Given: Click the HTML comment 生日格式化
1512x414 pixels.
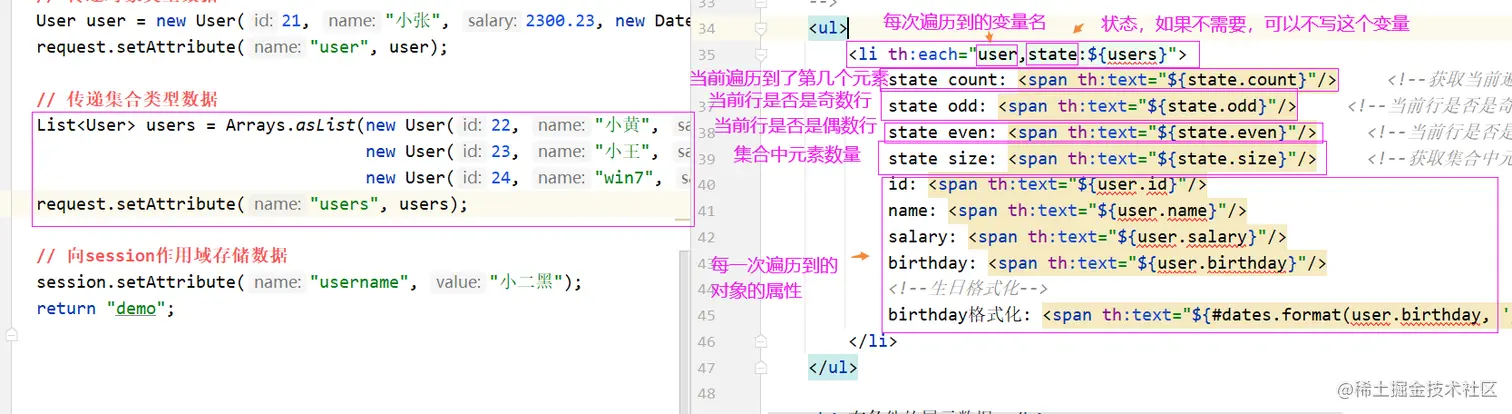Looking at the screenshot, I should [967, 289].
